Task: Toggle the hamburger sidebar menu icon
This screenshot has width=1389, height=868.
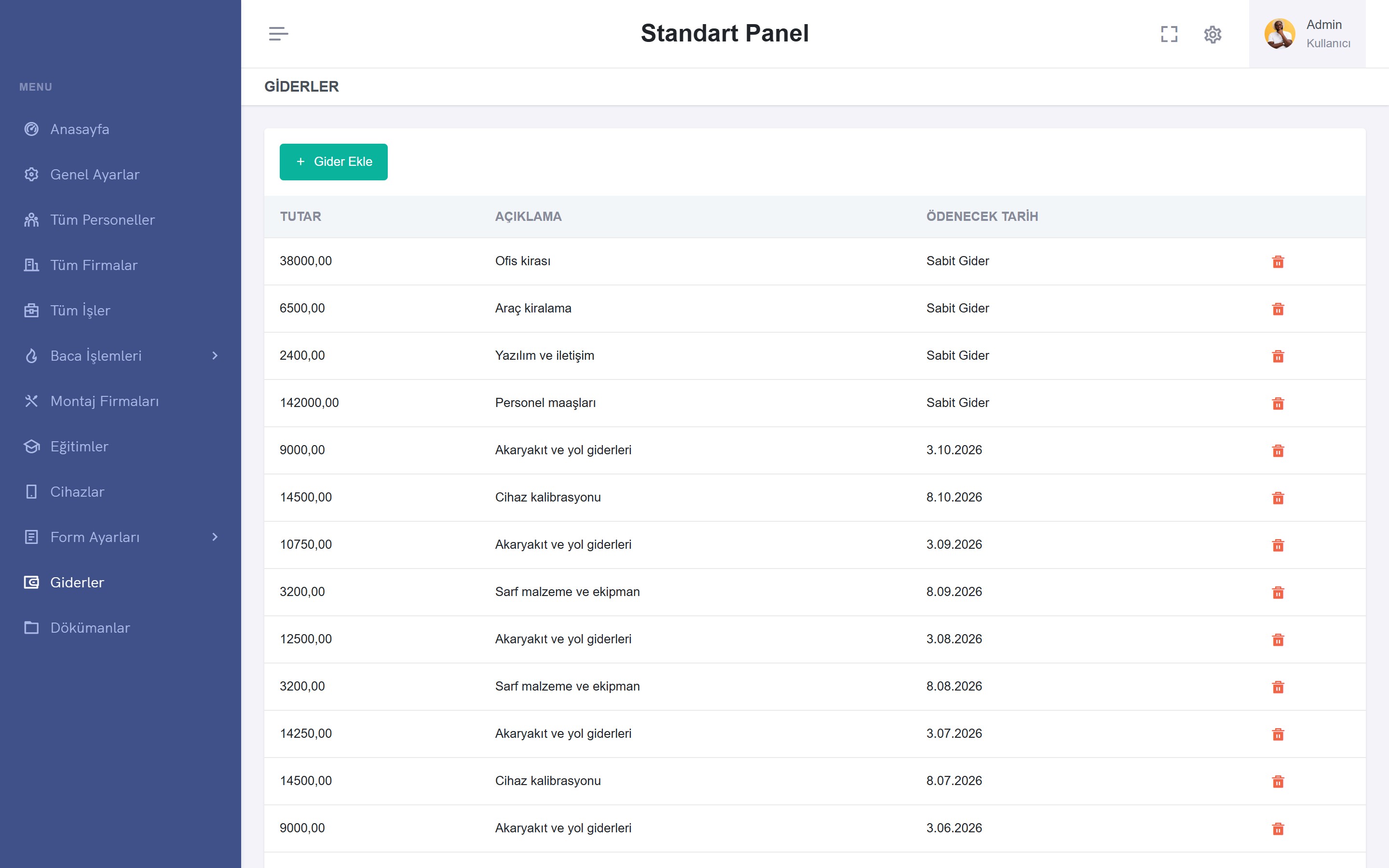Action: 278,34
